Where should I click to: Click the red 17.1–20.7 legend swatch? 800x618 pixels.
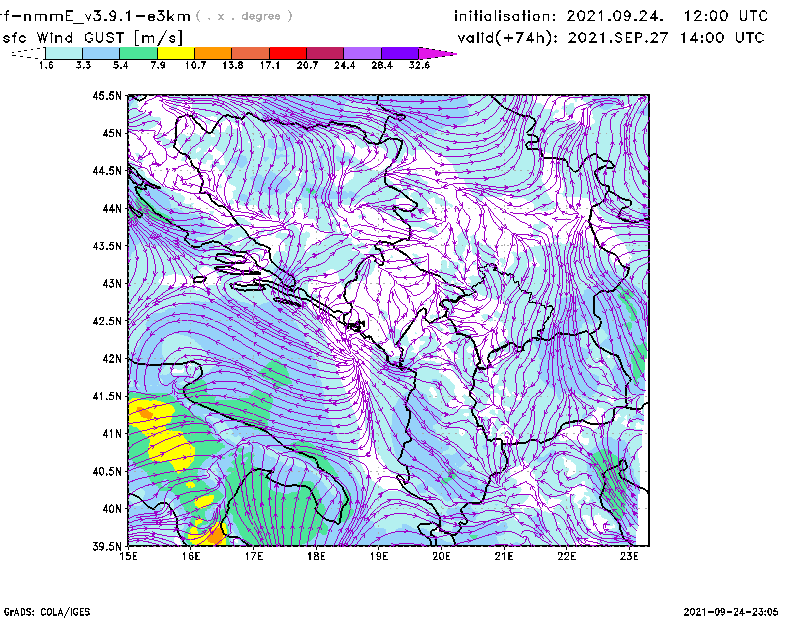coord(288,53)
